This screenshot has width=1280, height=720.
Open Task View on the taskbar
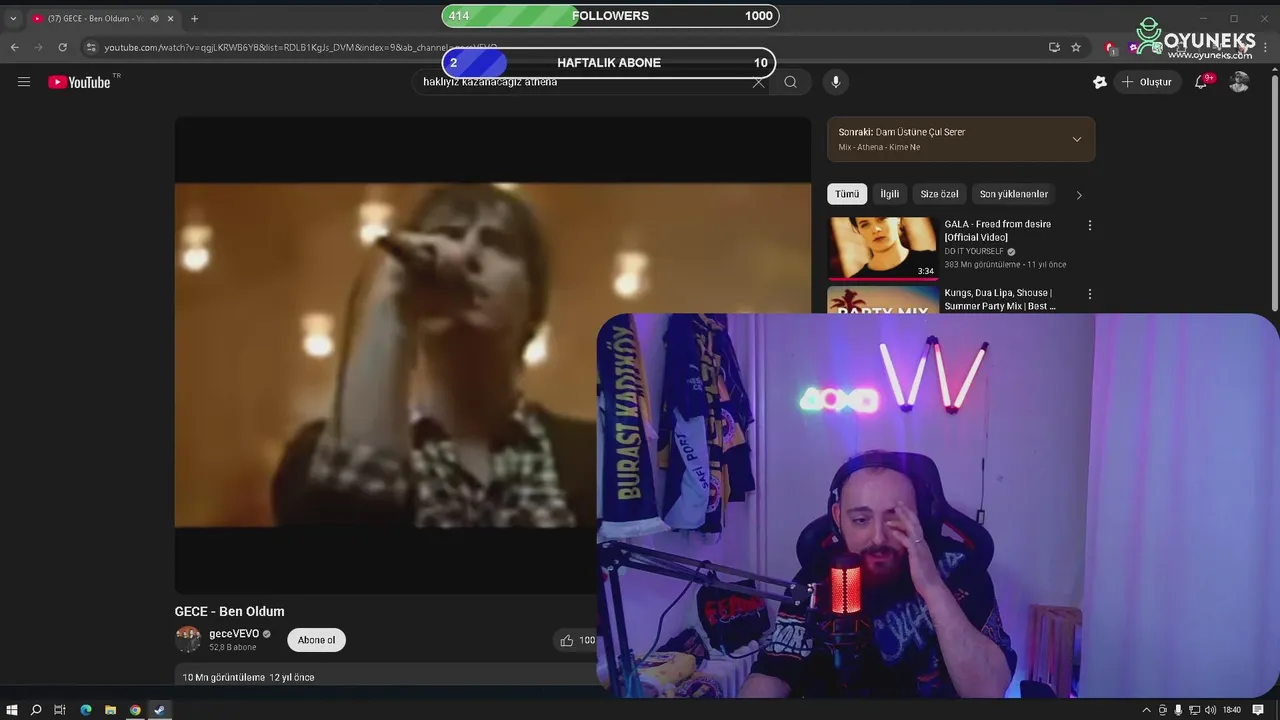point(60,710)
